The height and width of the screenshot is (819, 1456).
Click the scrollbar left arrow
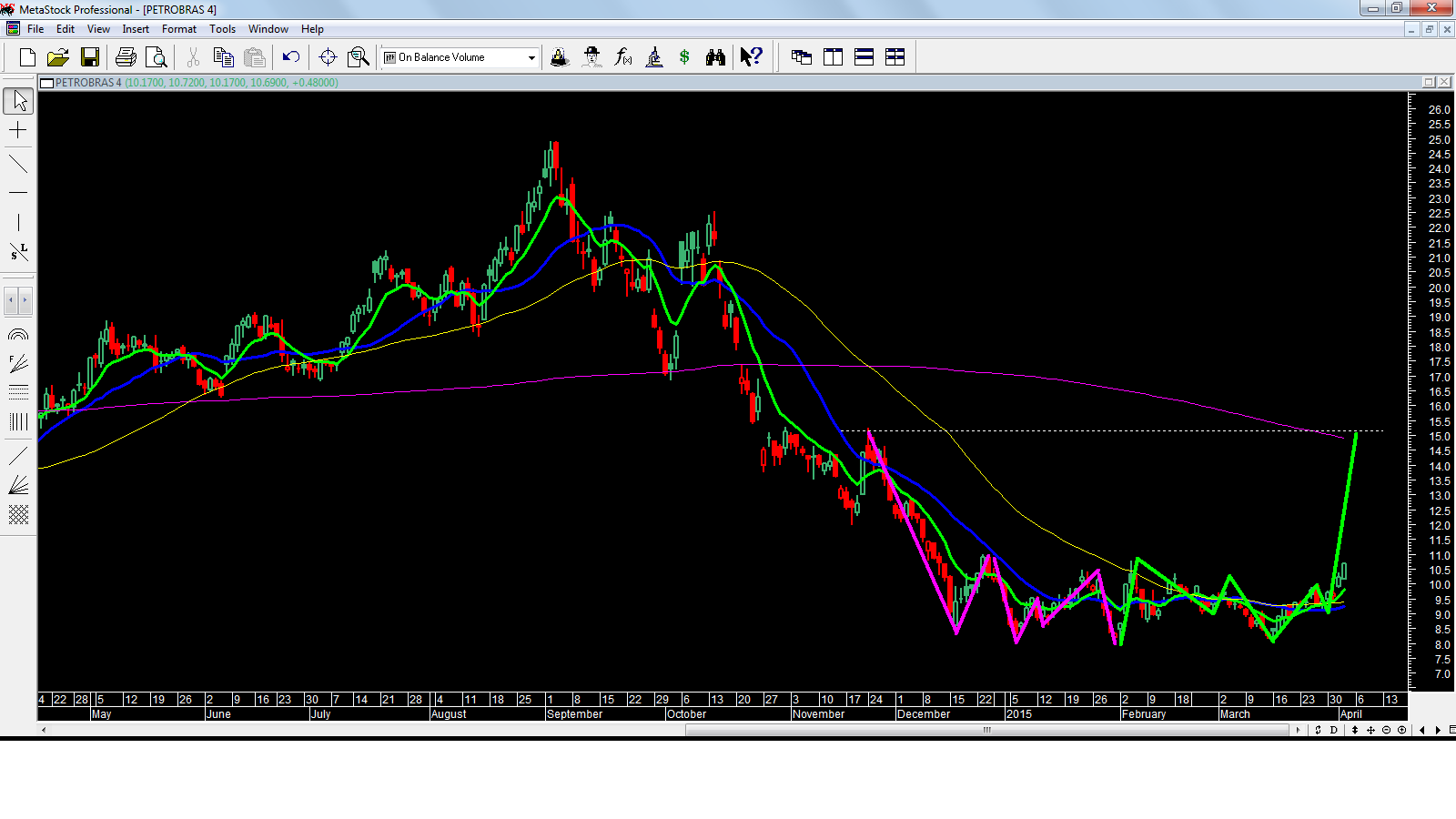(44, 730)
